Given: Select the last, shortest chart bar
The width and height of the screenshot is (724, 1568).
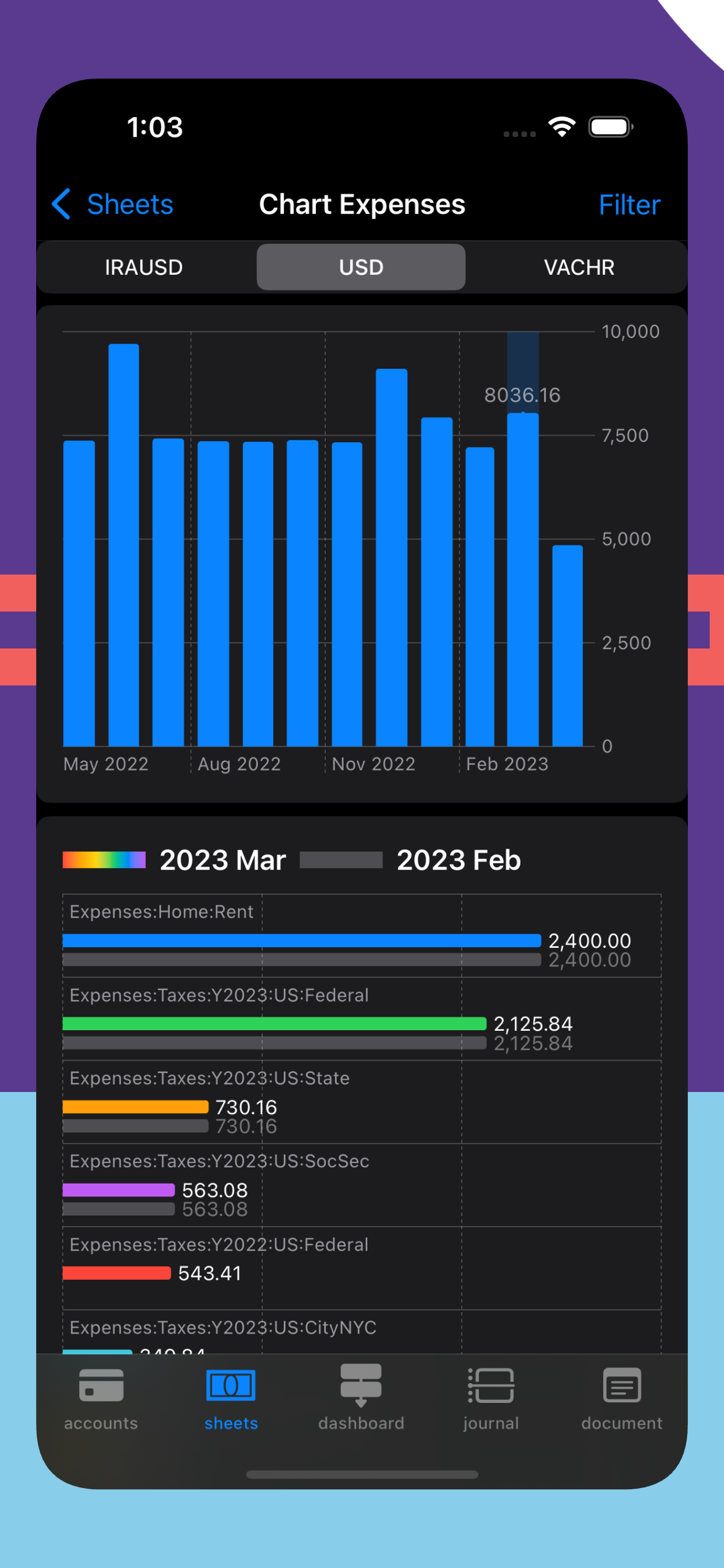Looking at the screenshot, I should tap(567, 646).
